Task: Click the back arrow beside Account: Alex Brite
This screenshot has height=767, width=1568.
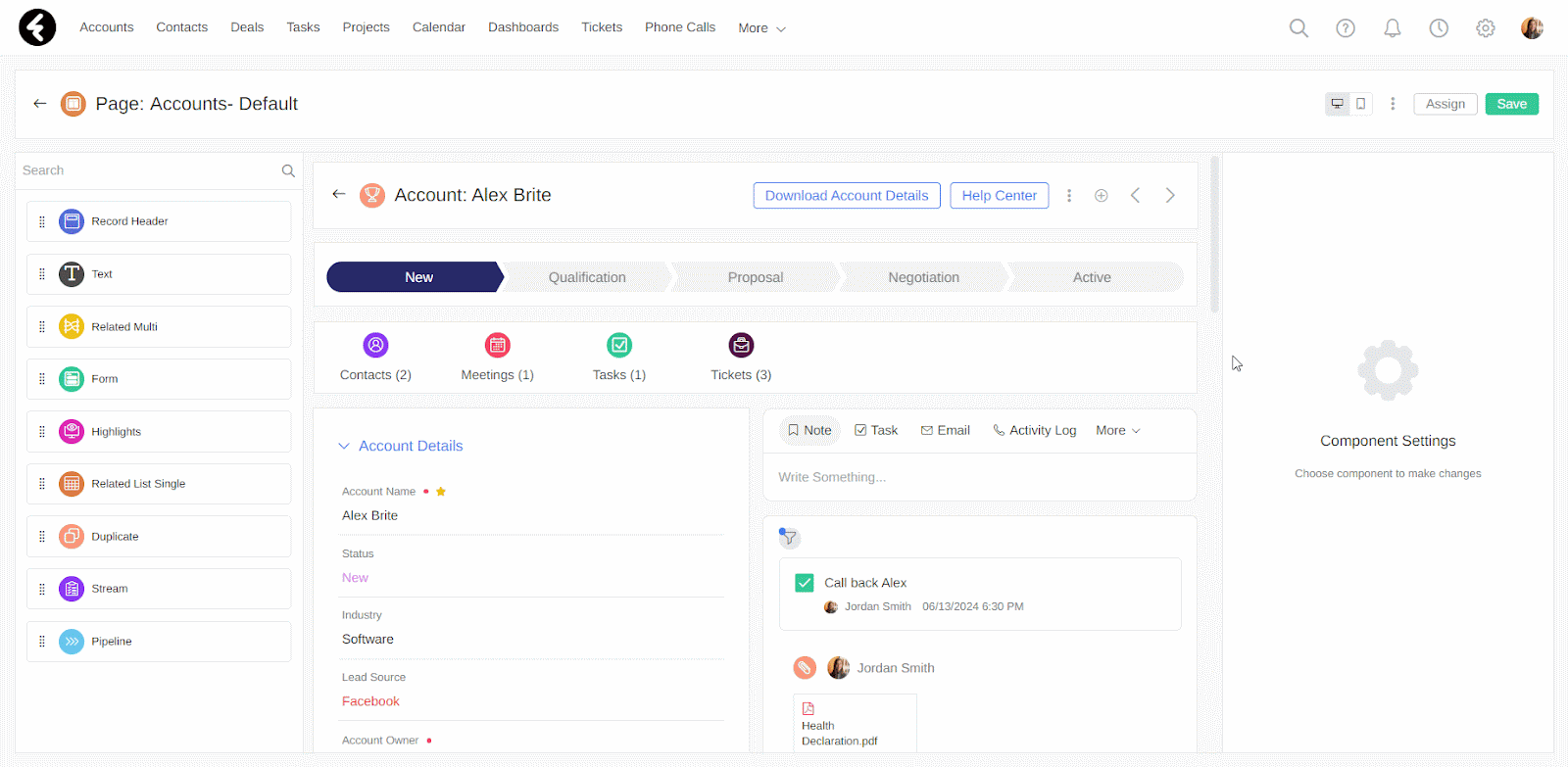Action: (339, 194)
